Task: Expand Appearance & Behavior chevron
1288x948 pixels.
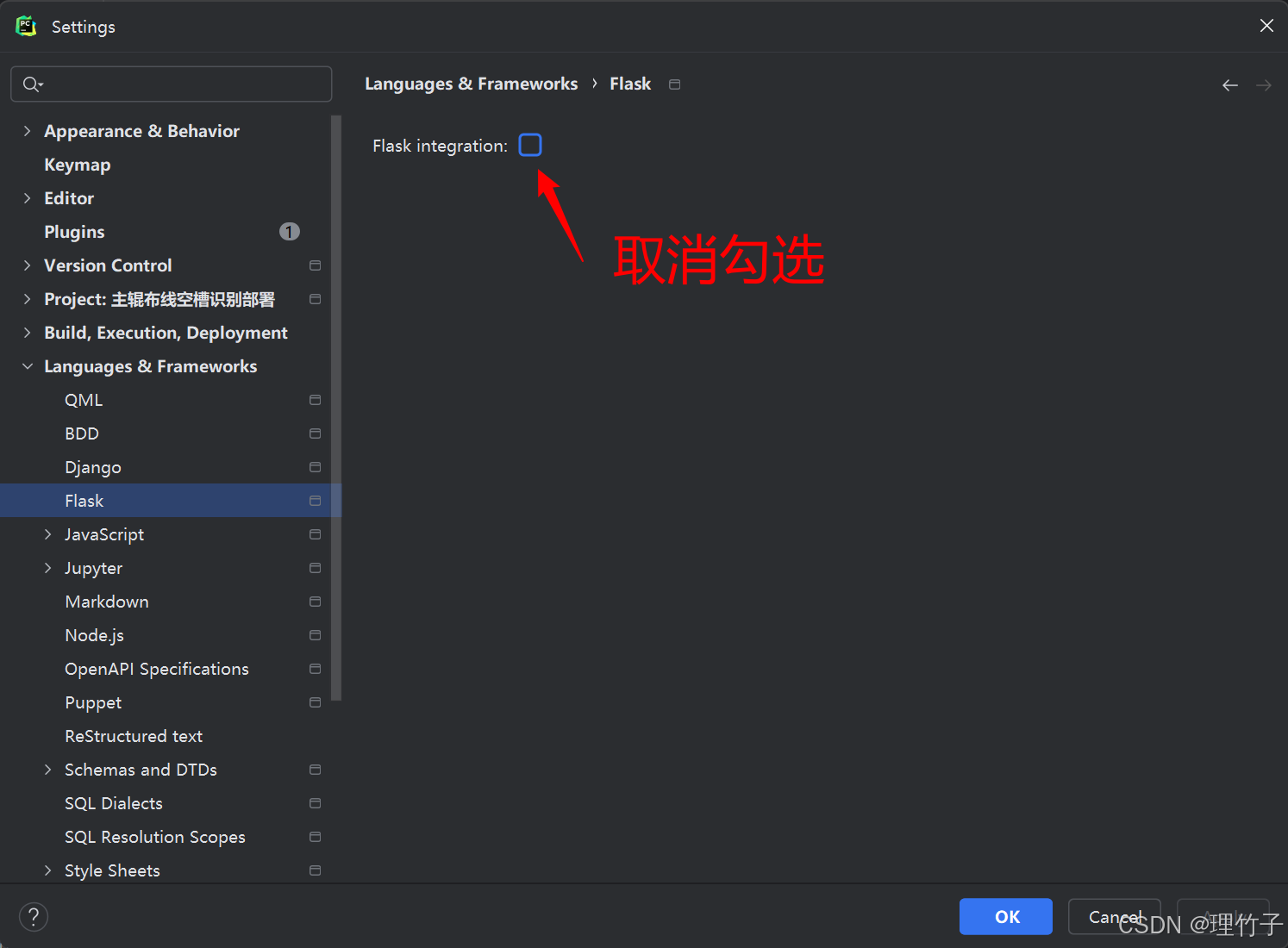Action: 27,131
